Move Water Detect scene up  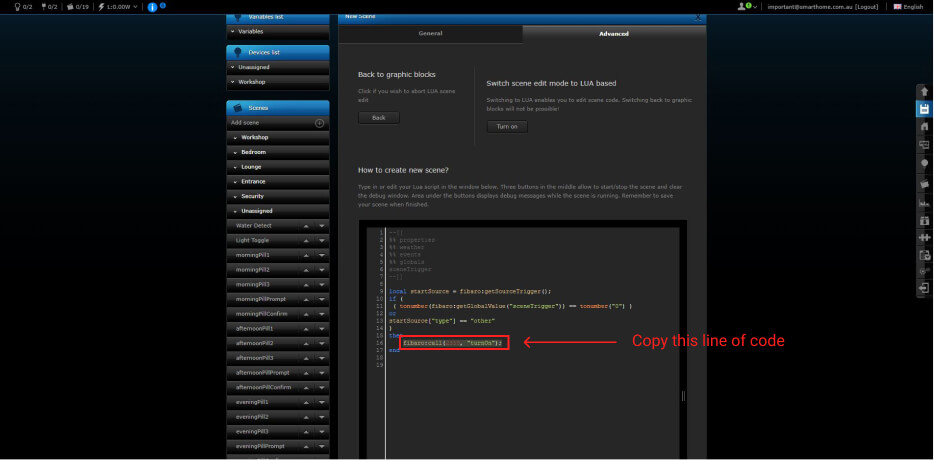click(306, 226)
